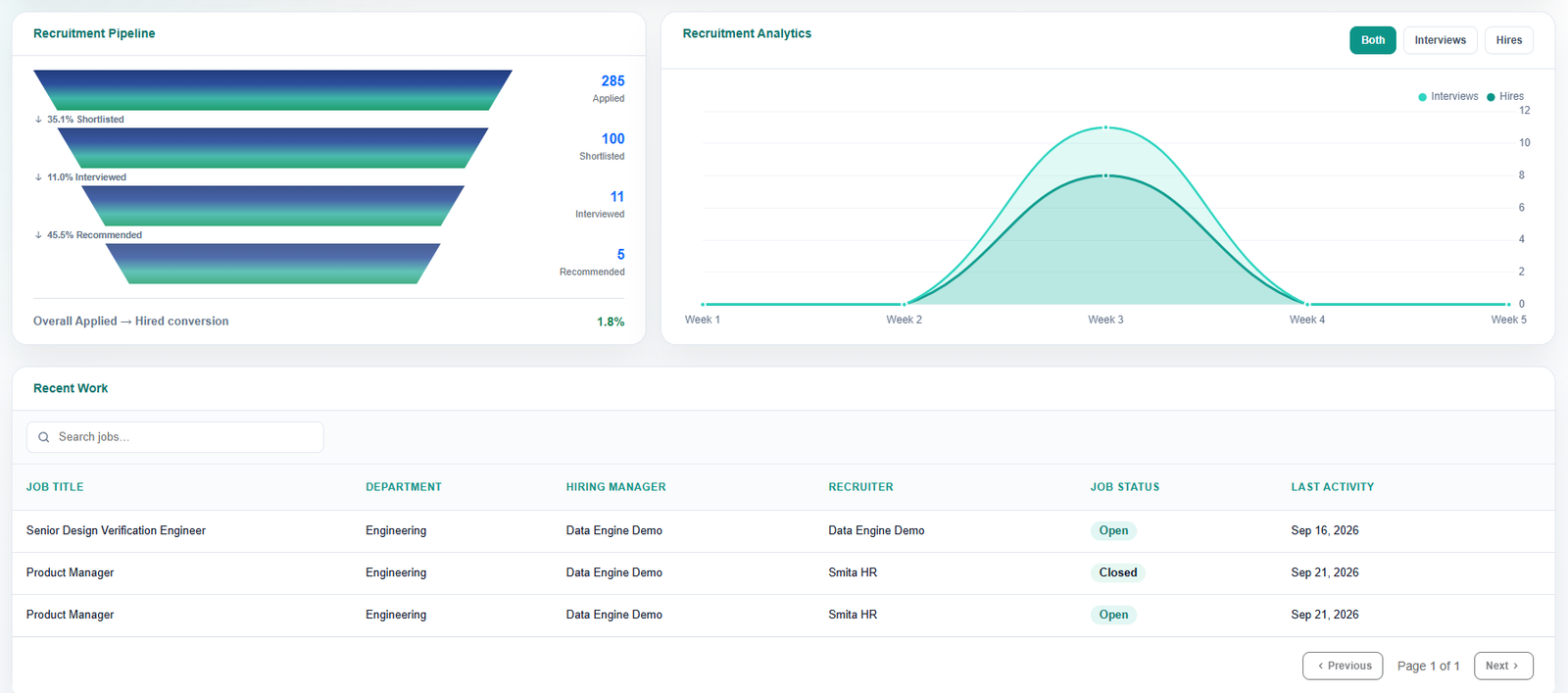This screenshot has width=1568, height=693.
Task: Sort by Hiring Manager column header
Action: [615, 487]
